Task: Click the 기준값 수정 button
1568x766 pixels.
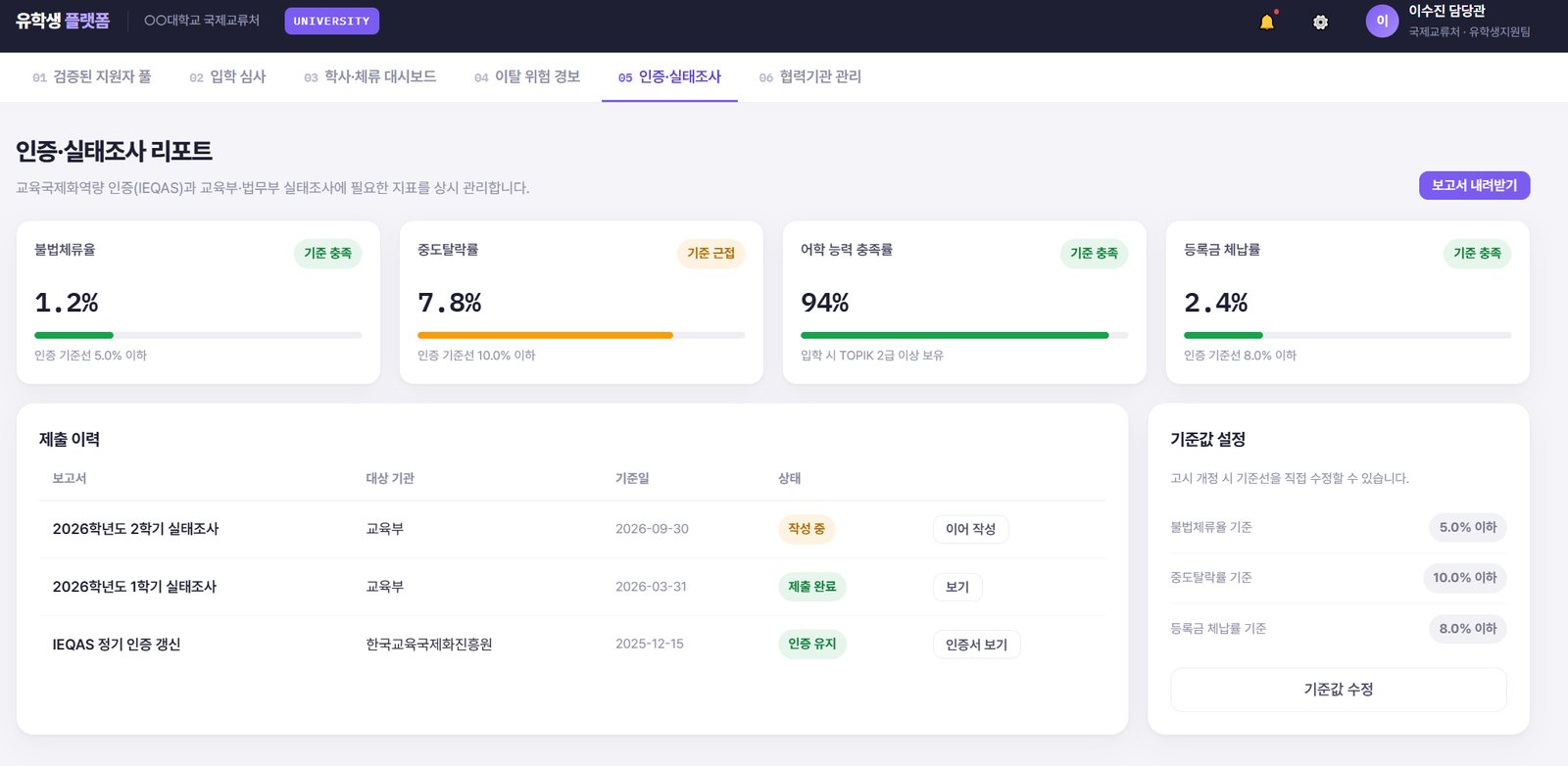Action: 1339,690
